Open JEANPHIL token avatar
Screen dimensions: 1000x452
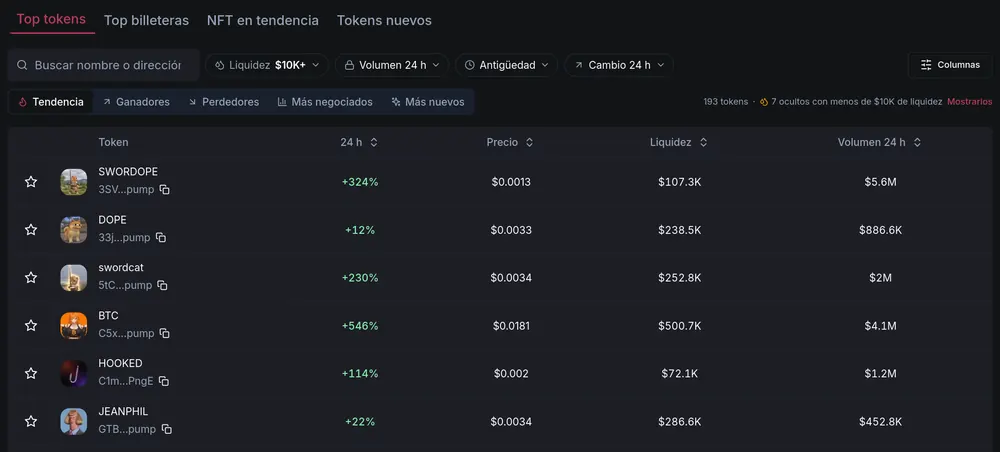74,421
